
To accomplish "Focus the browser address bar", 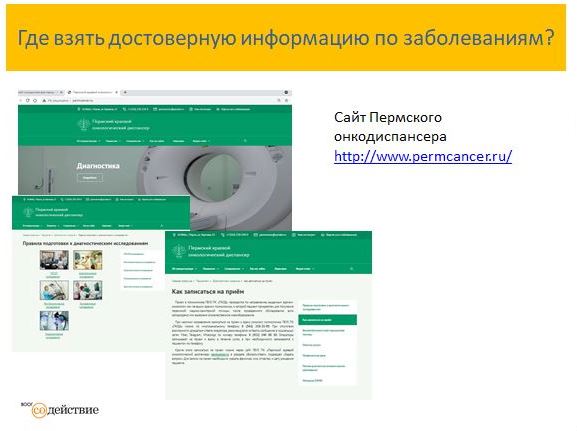I will (158, 100).
